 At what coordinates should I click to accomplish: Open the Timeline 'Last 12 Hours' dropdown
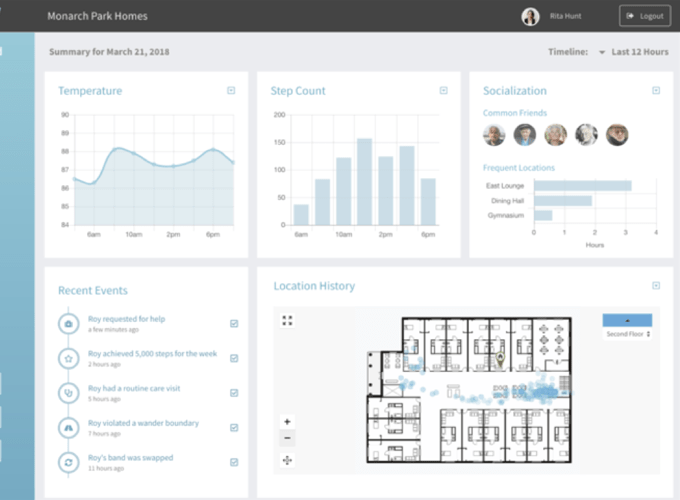(634, 52)
